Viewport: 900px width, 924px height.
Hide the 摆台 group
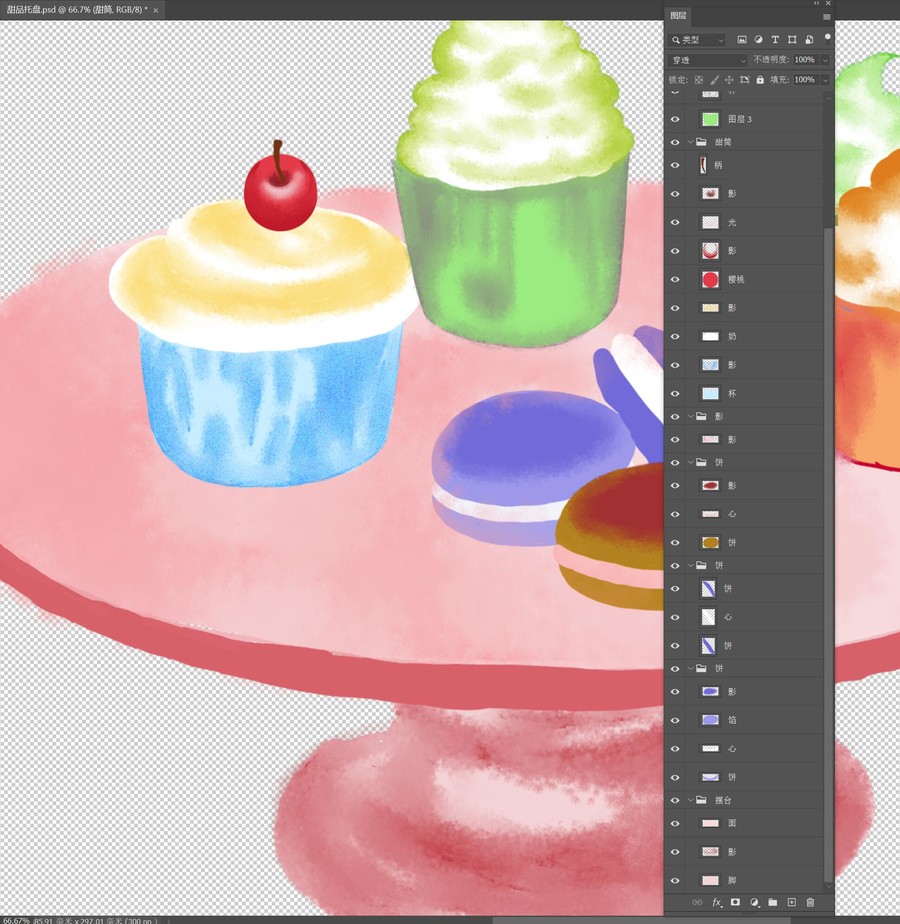coord(675,800)
